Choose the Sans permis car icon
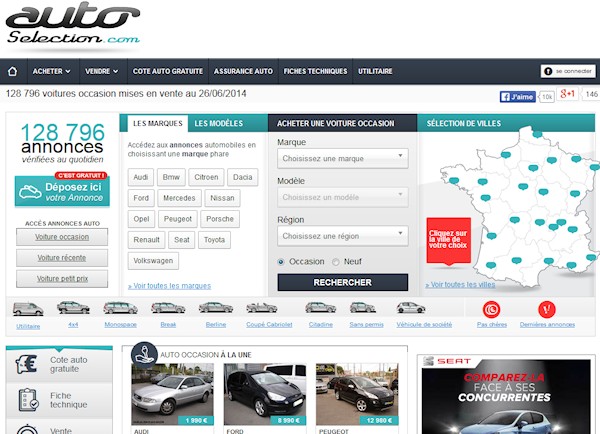Screen dimensions: 600x434 point(363,307)
